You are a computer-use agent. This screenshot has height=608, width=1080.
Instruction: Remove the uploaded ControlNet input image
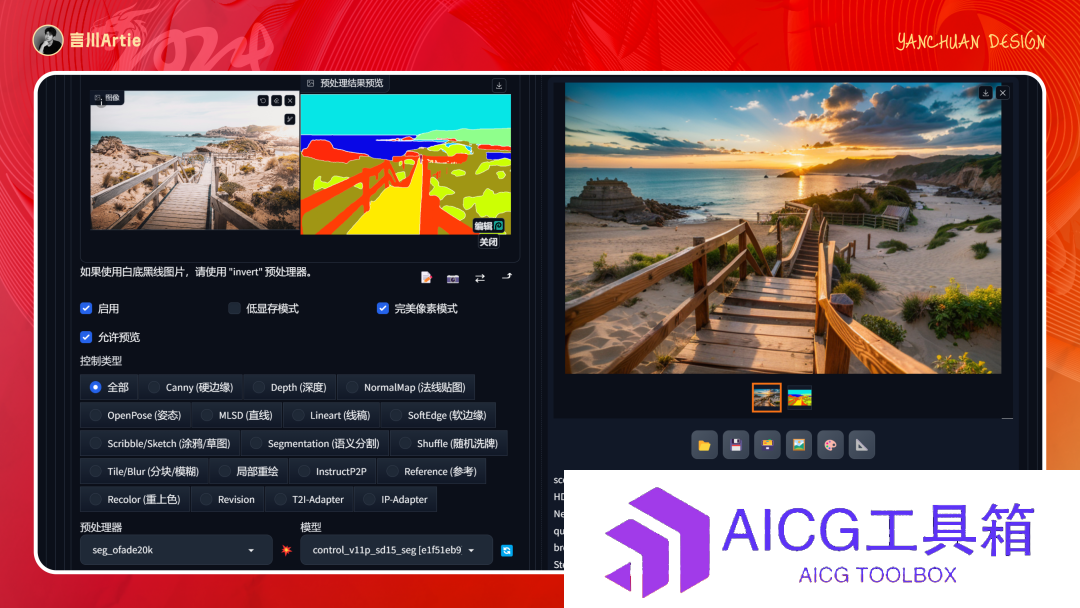click(290, 101)
